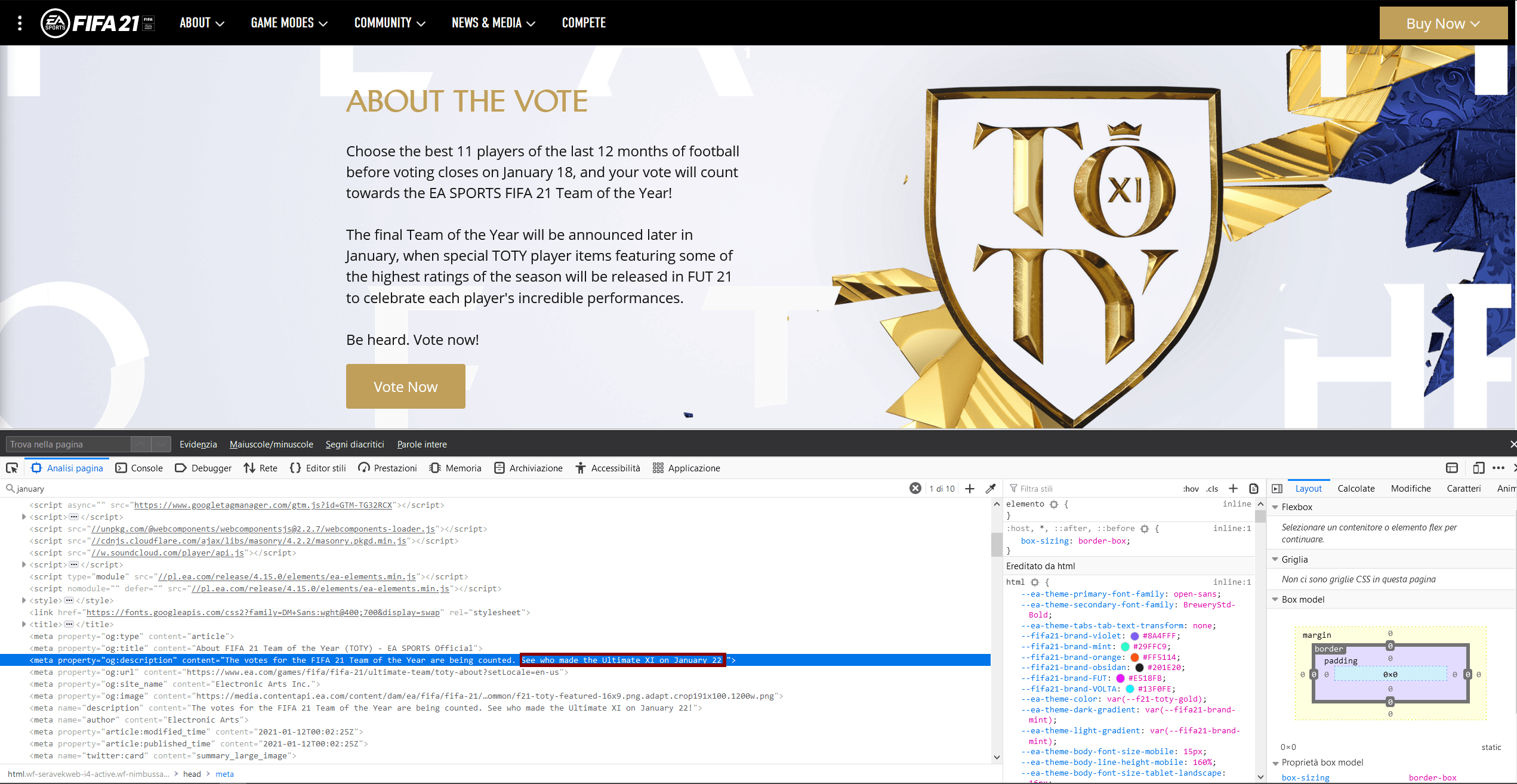The height and width of the screenshot is (784, 1517).
Task: Expand NEWS & MEDIA menu
Action: point(494,23)
